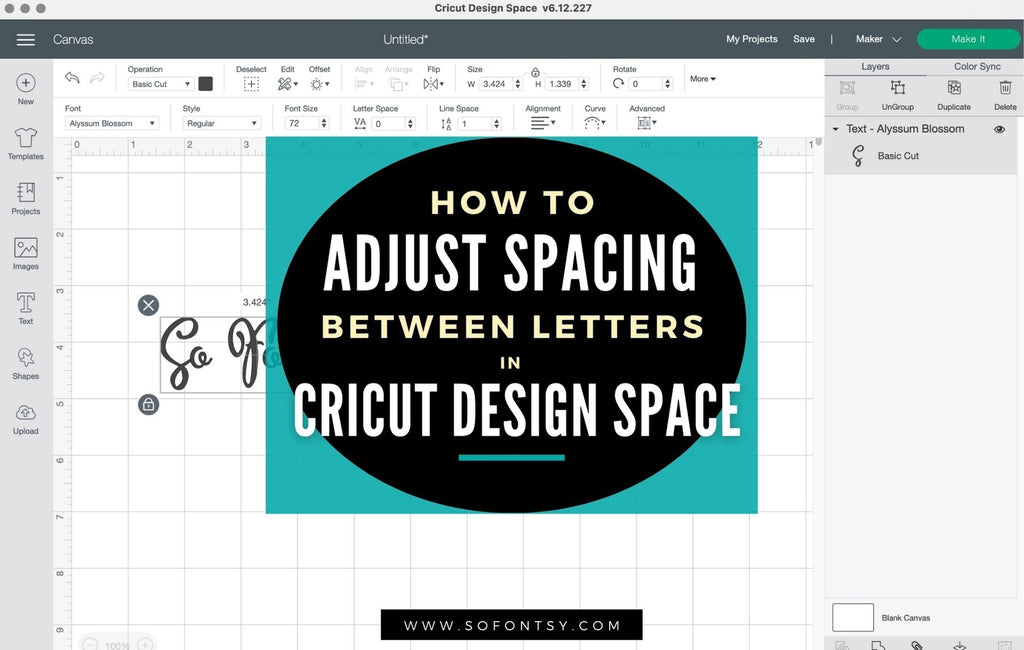This screenshot has width=1024, height=650.
Task: Open My Projects
Action: click(751, 39)
